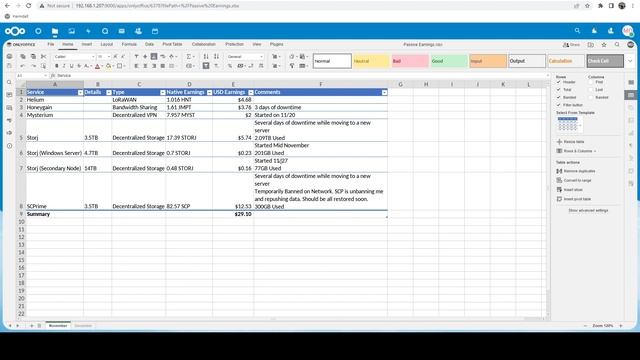Open Nextcloud Calendar icon
Viewport: 640px width, 360px height.
[155, 31]
